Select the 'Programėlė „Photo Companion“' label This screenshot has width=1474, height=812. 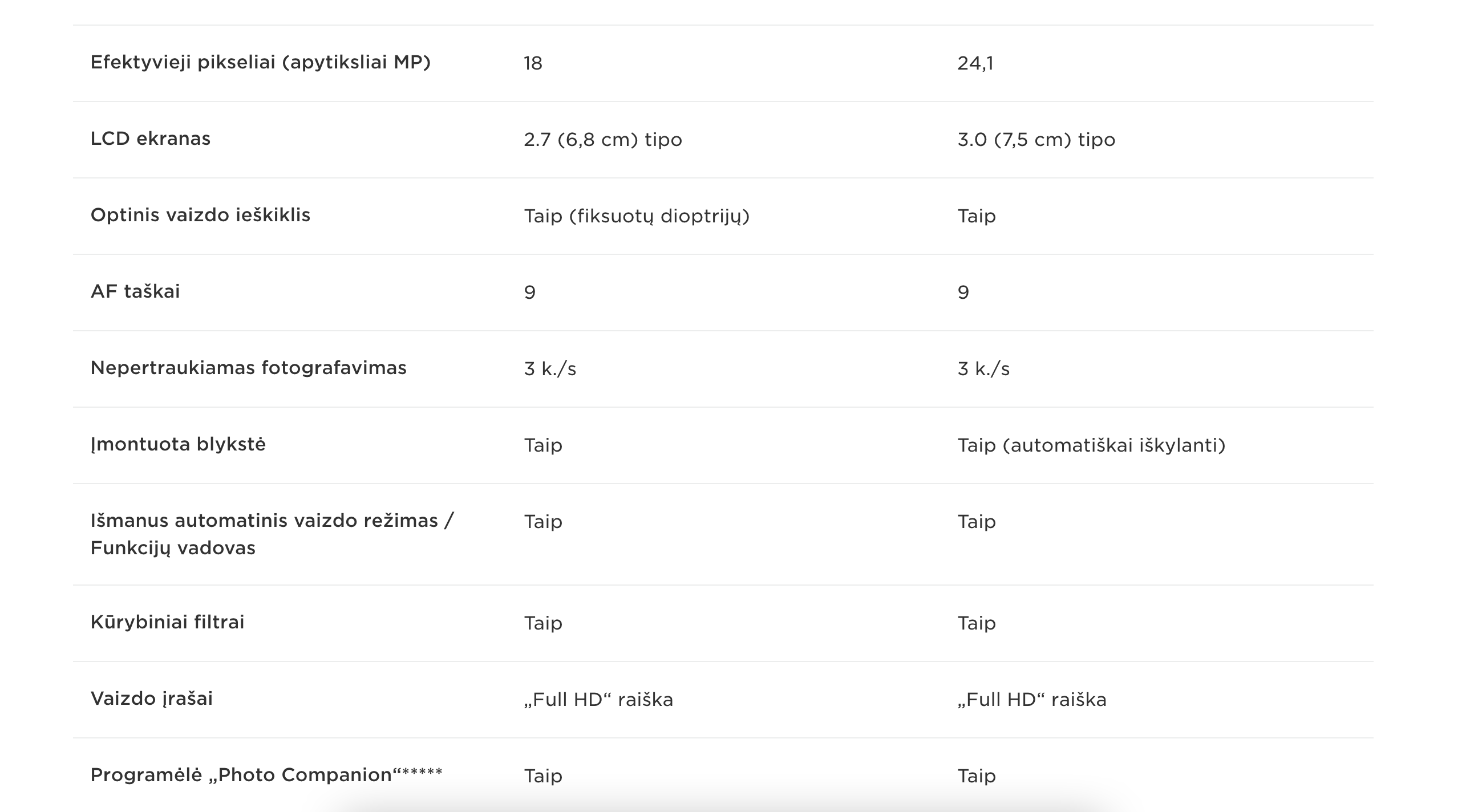266,775
